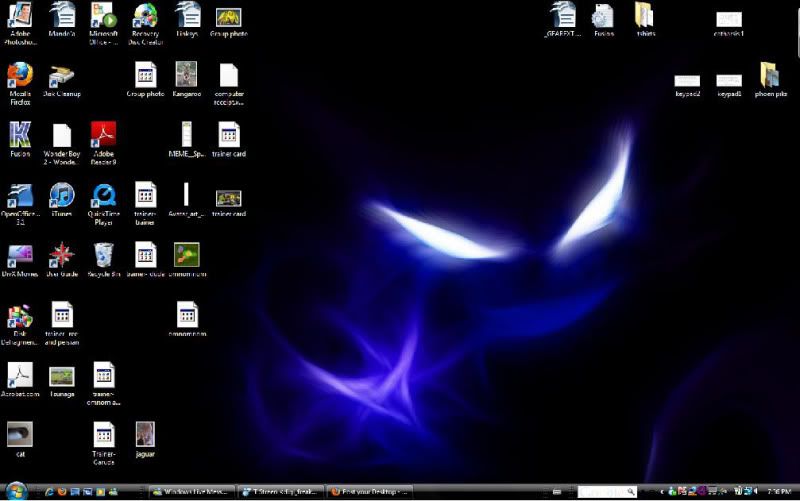This screenshot has height=501, width=800.
Task: Select the cat image icon
Action: coord(20,434)
